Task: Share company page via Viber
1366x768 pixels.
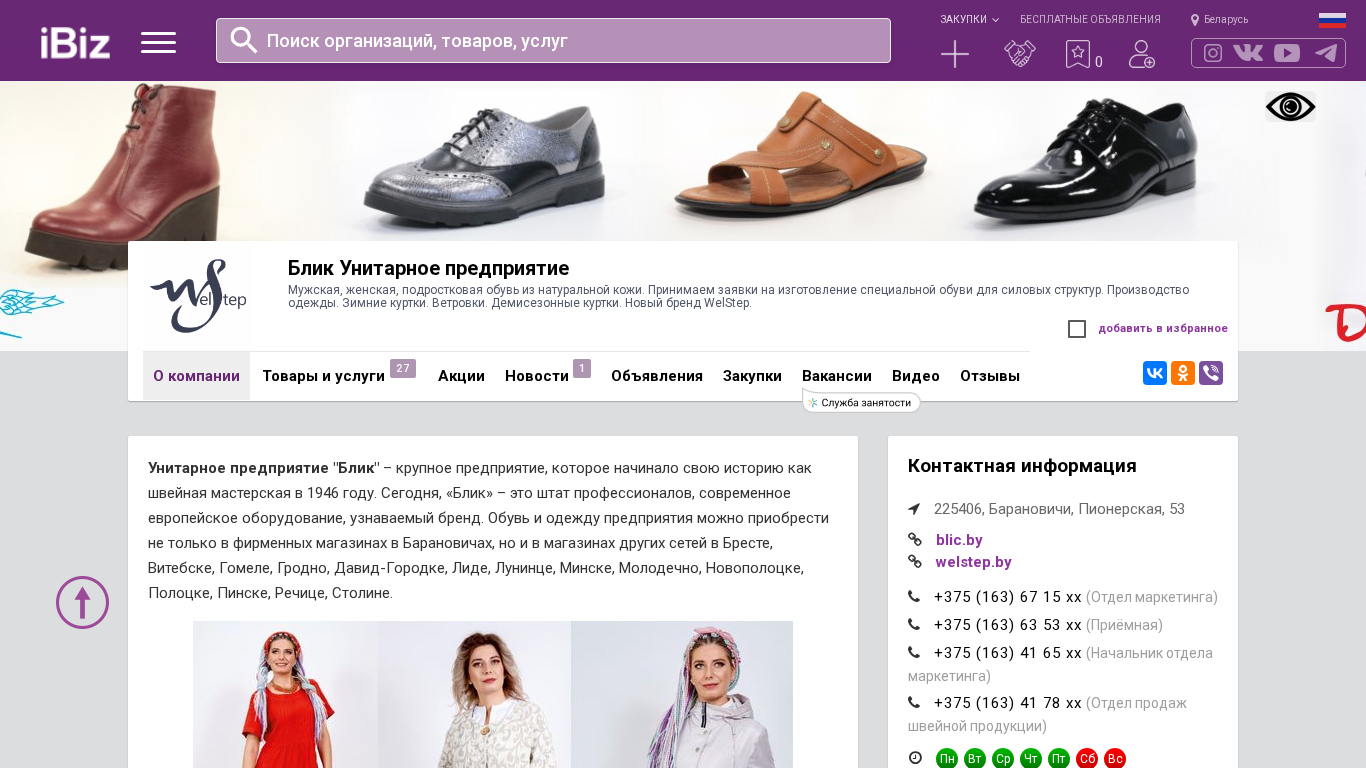Action: (1211, 373)
